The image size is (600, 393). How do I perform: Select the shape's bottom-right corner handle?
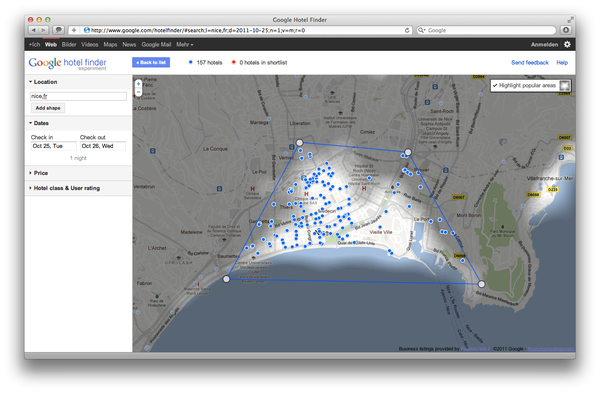481,284
